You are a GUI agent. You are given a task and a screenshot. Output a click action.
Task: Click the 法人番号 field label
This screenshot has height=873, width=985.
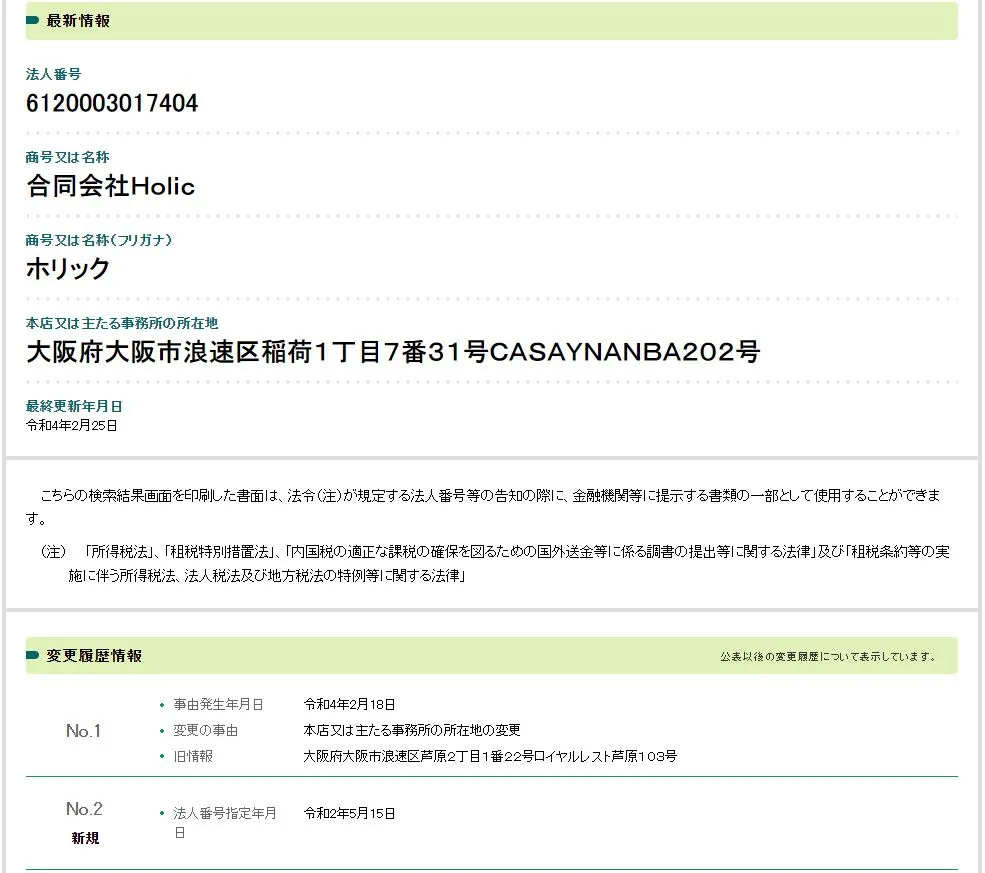point(53,74)
